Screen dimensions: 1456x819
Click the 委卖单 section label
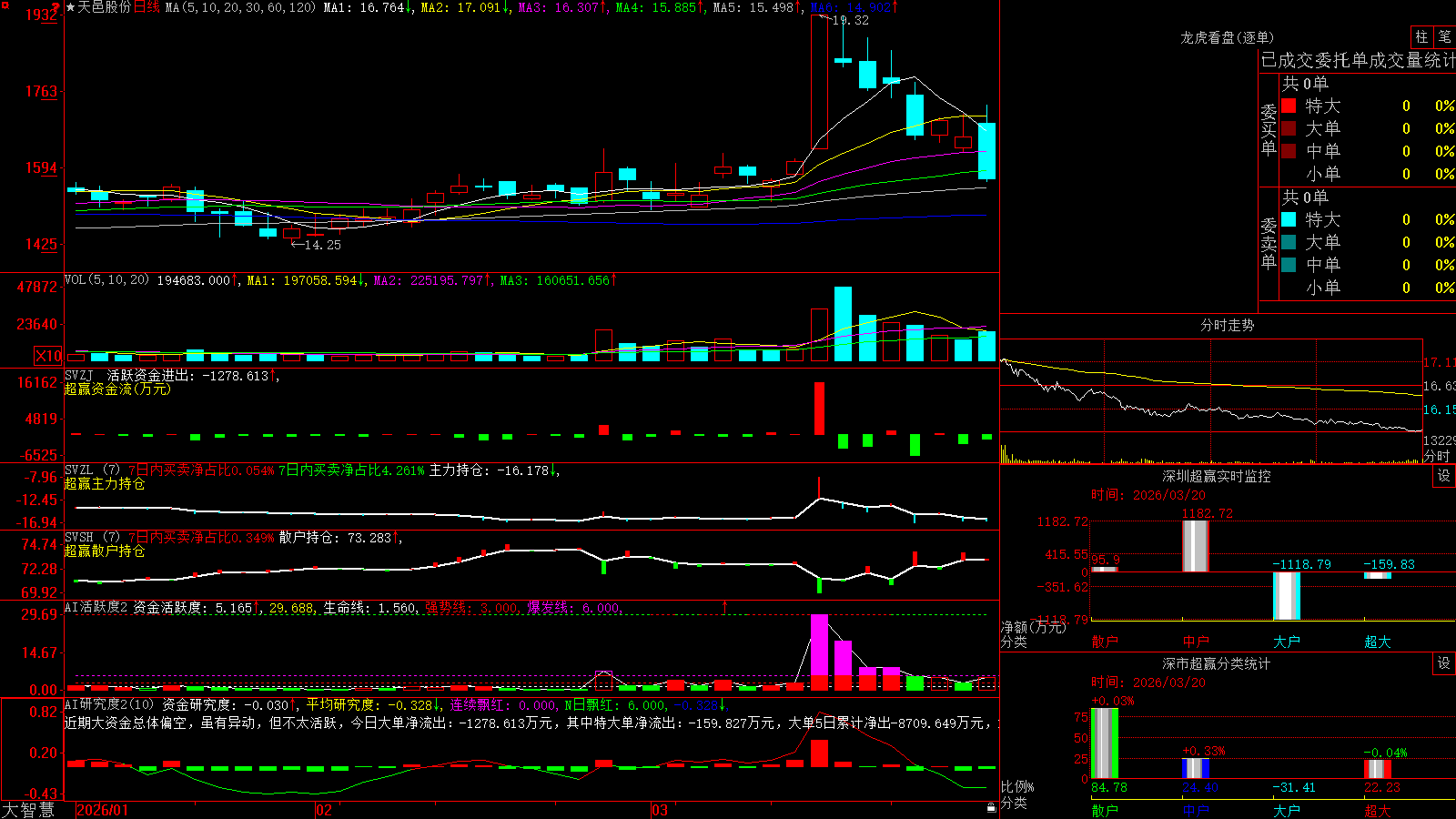[1269, 244]
